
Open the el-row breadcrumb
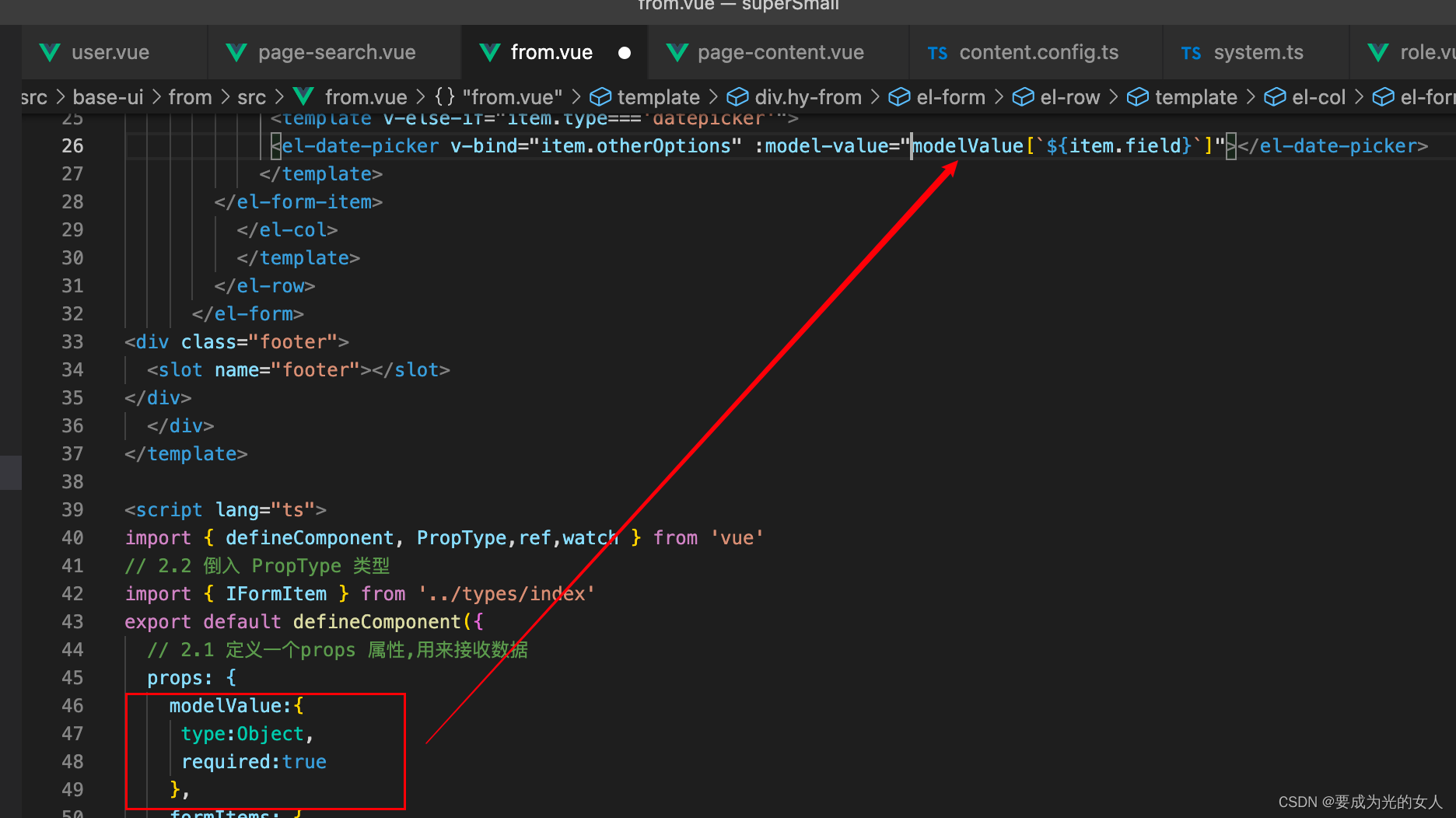point(1070,97)
